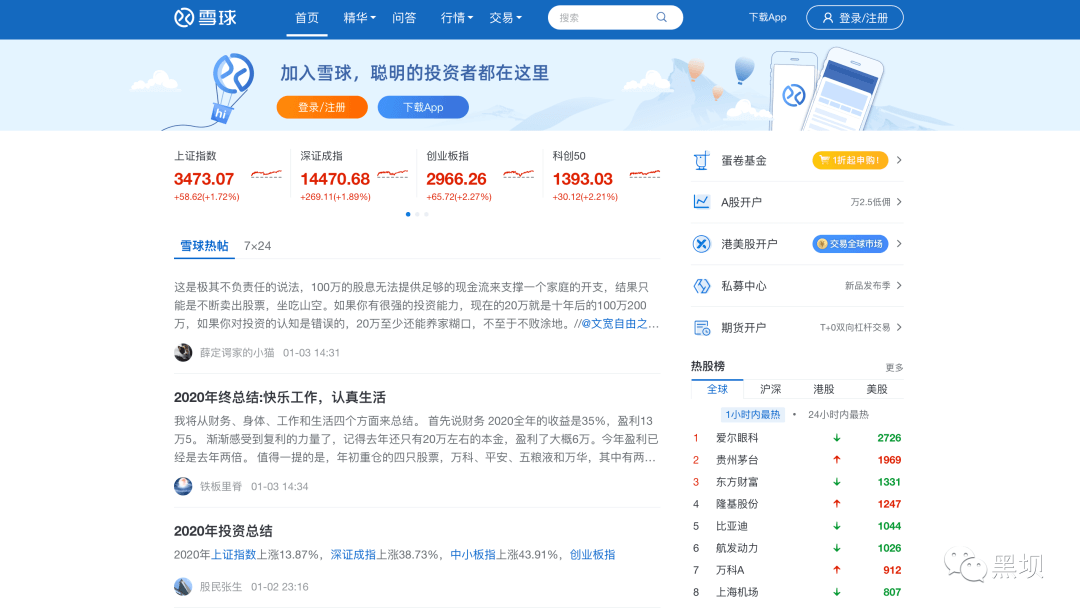Switch to the 7×24 tab
The width and height of the screenshot is (1080, 614).
coord(258,246)
